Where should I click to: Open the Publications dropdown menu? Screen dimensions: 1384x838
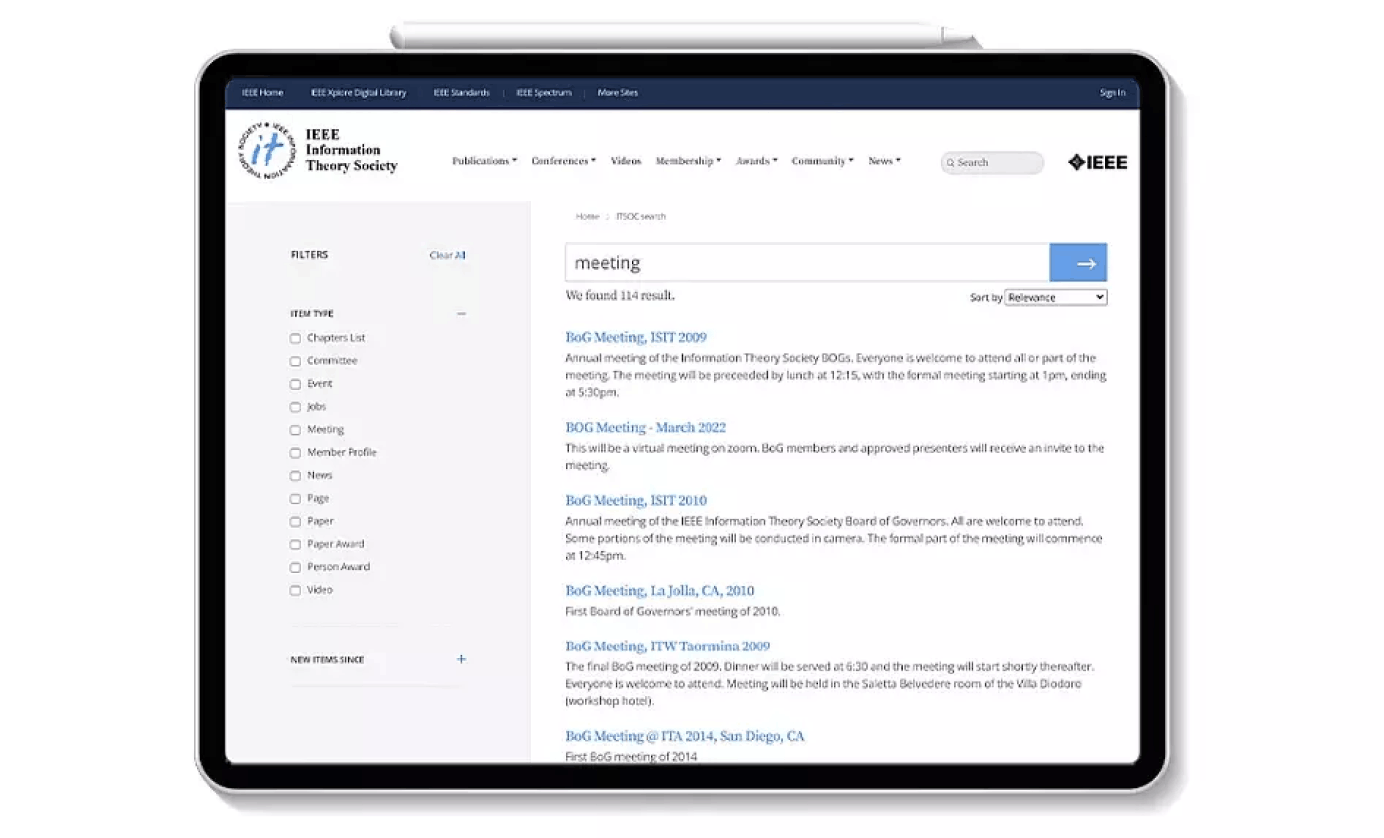click(x=484, y=161)
